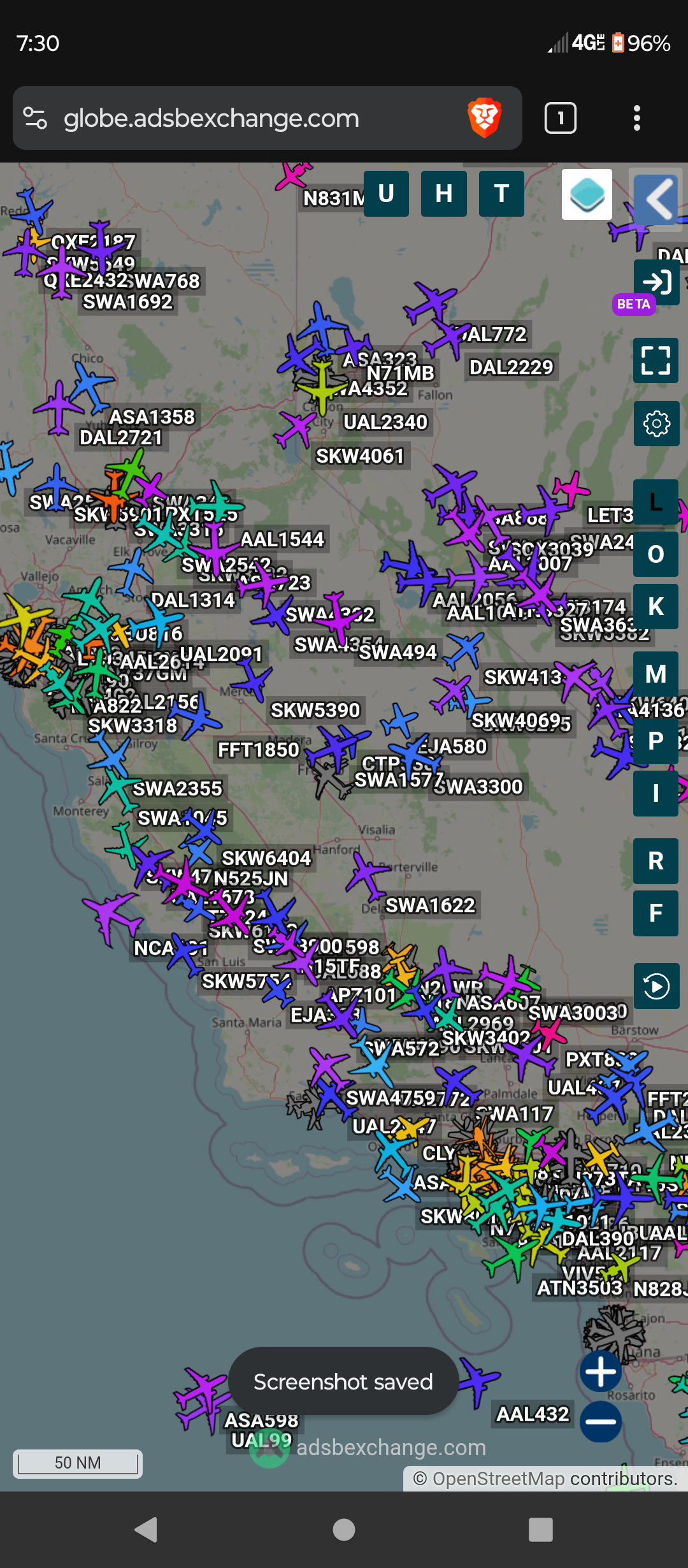The width and height of the screenshot is (688, 1568).
Task: Select flight label UAL2091
Action: pyautogui.click(x=221, y=654)
